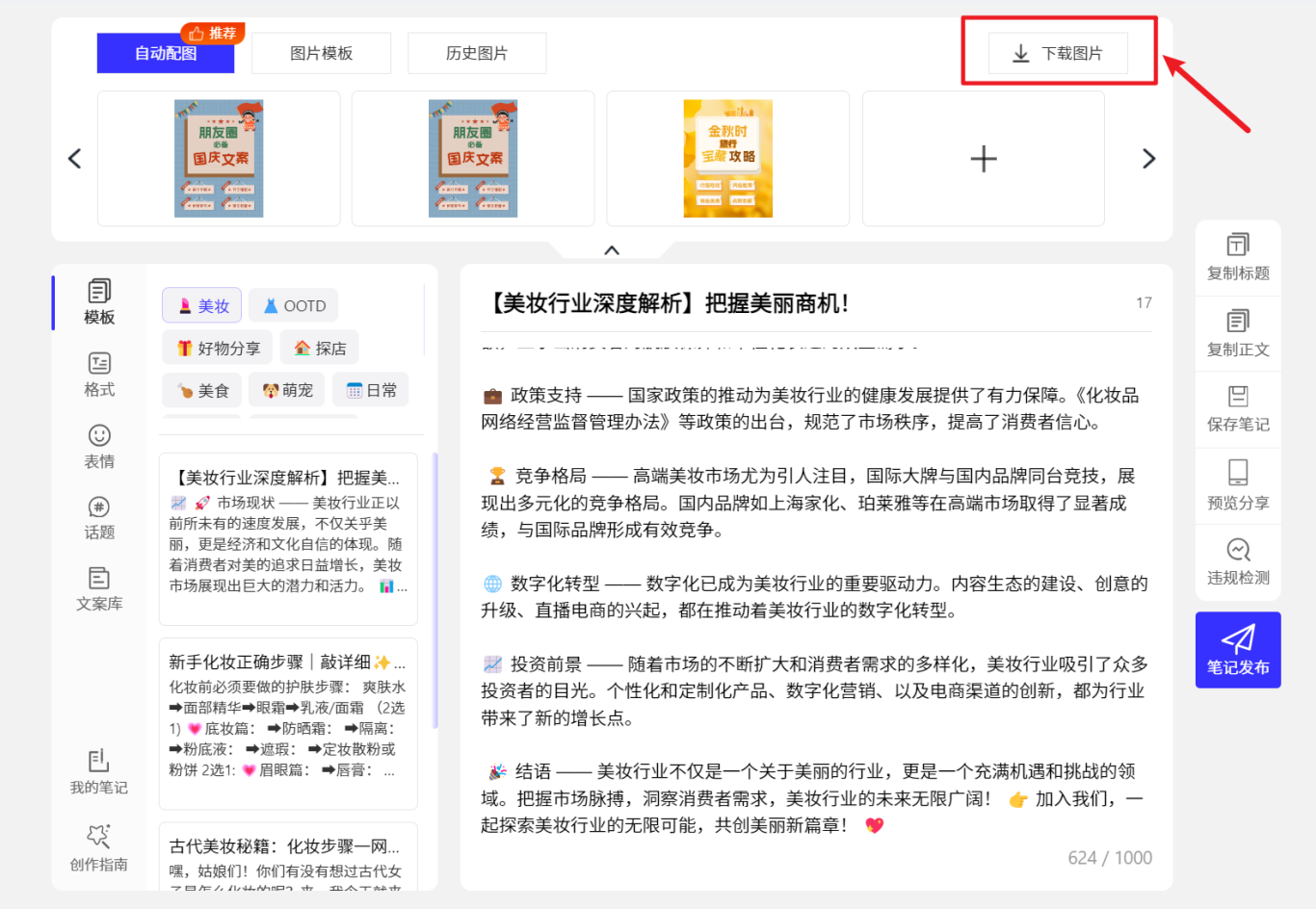The height and width of the screenshot is (909, 1316).
Task: Click 复制标题 to copy the title
Action: (1238, 258)
